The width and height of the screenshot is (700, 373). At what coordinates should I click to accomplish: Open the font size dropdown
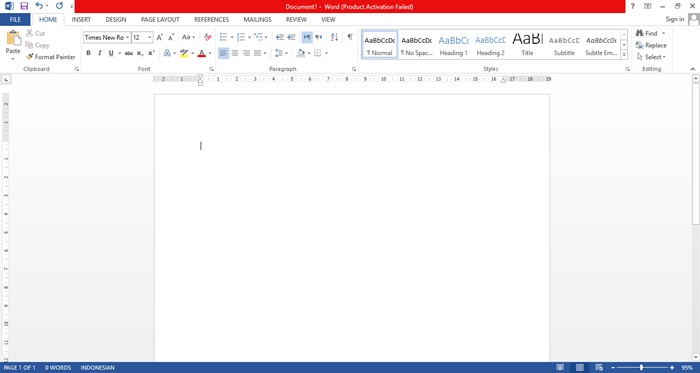point(150,37)
